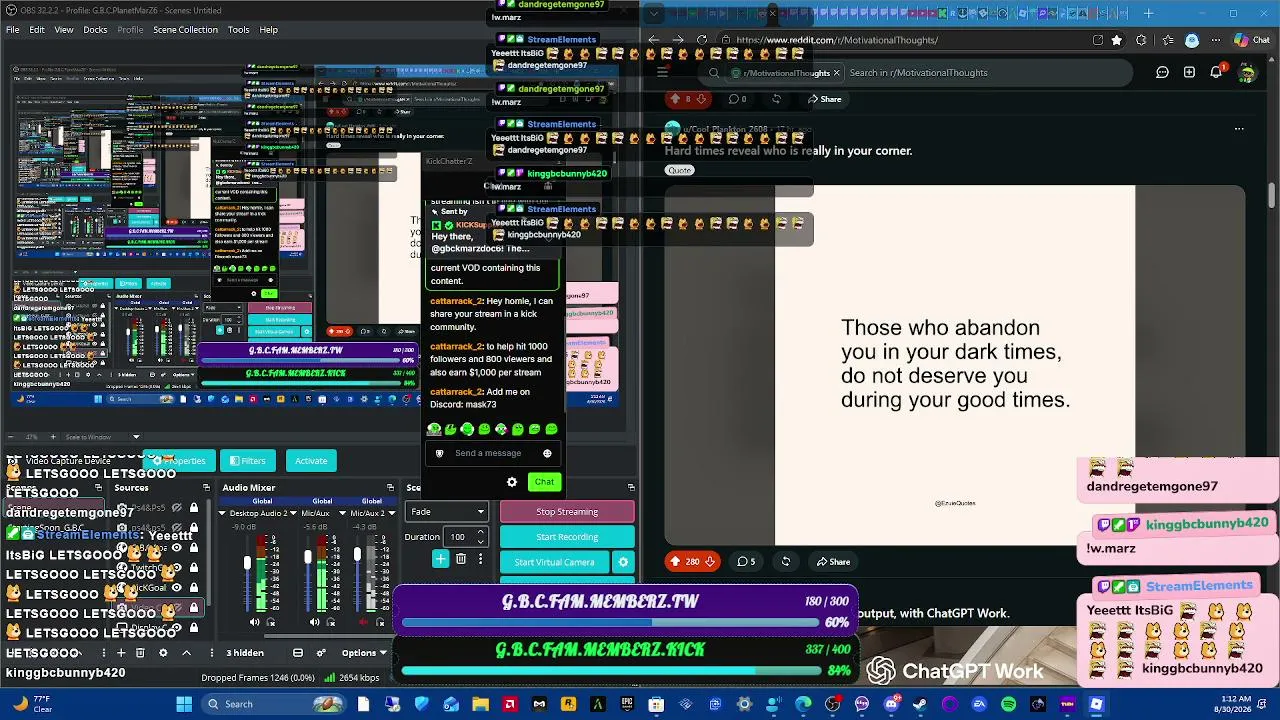This screenshot has height=720, width=1280.
Task: Mute first Mic/Aux speaker icon
Action: [x=315, y=622]
